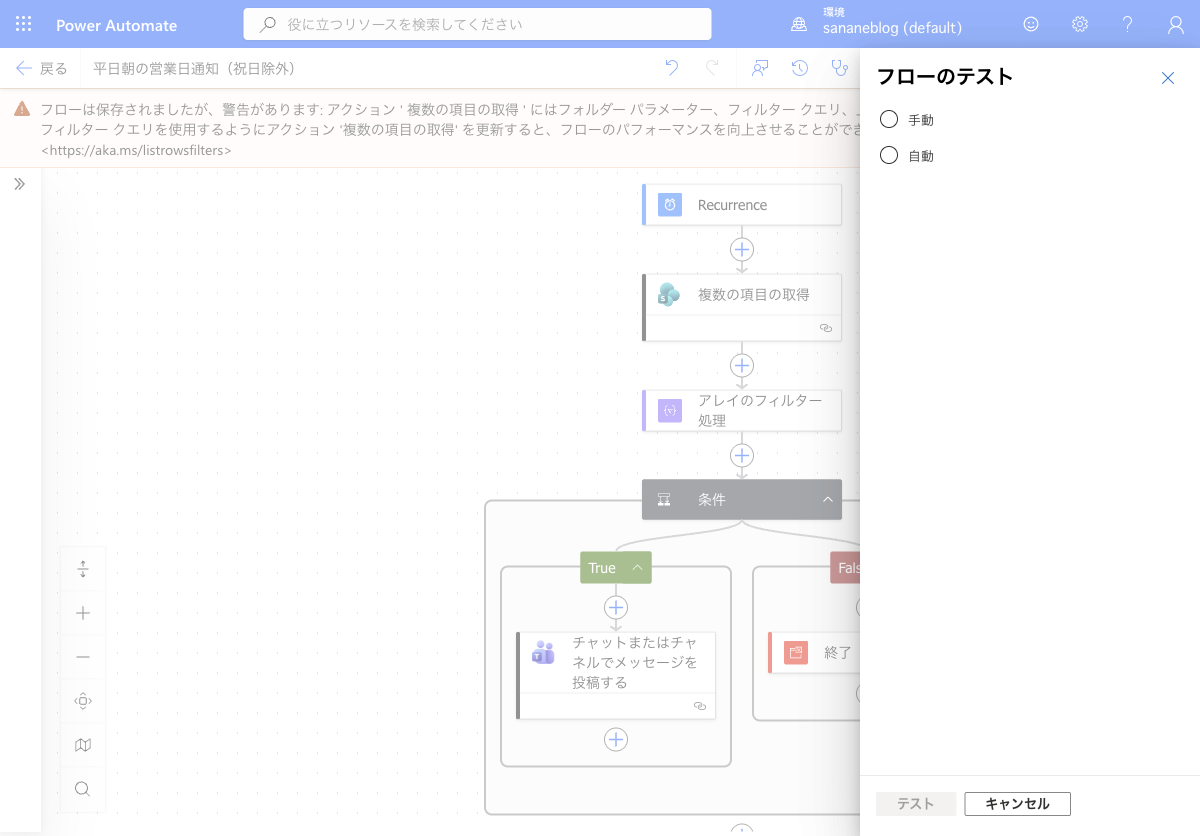Screen dimensions: 1200x836
Task: Click the テスト button
Action: (x=915, y=804)
